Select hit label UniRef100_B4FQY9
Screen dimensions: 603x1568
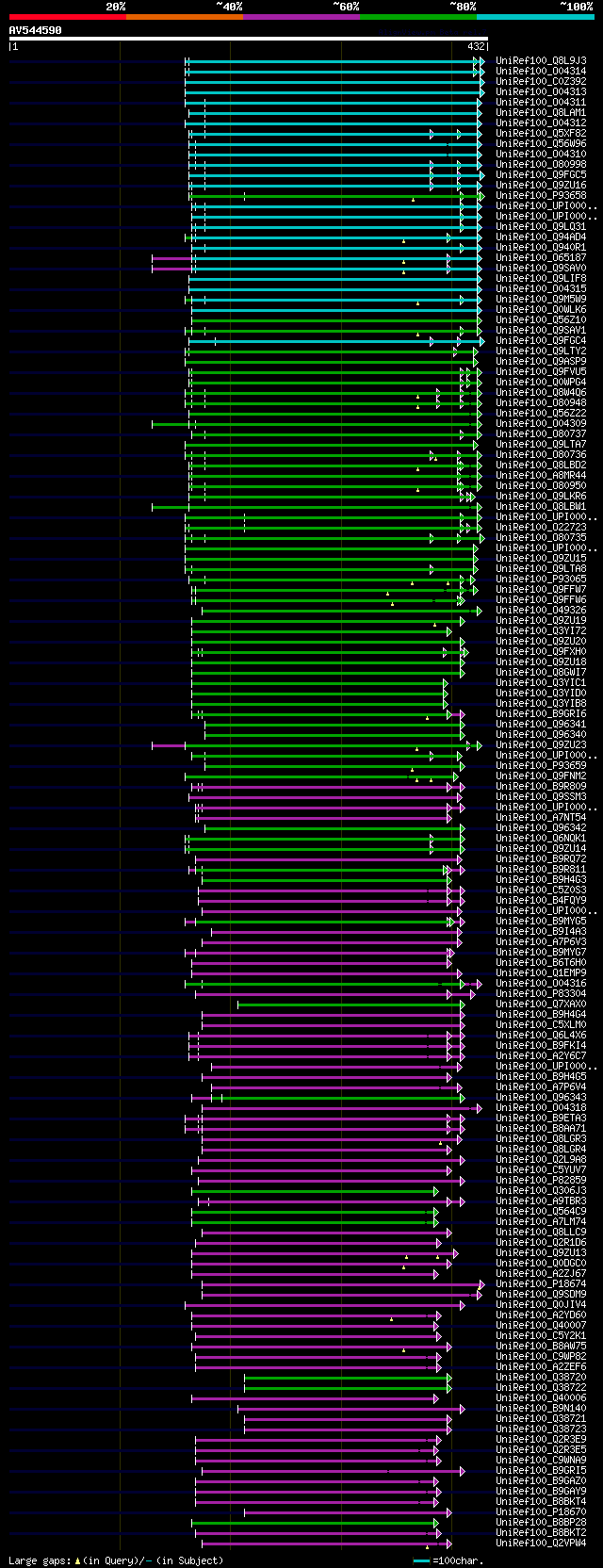coord(541,900)
